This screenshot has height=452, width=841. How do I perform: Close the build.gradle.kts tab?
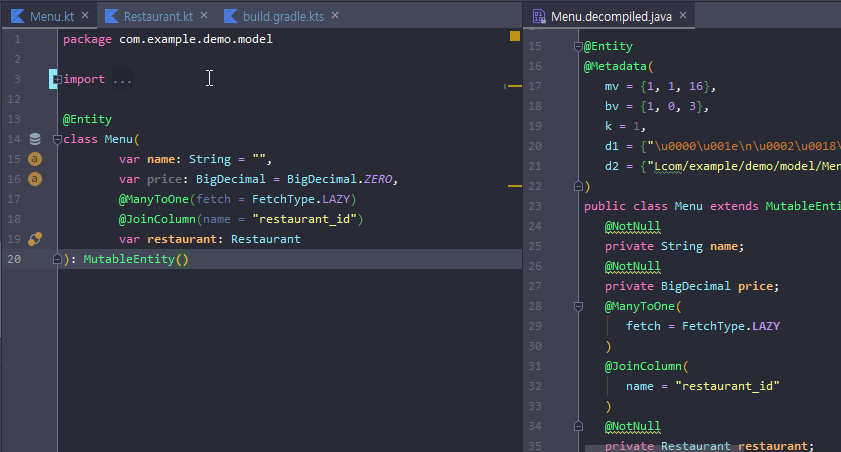pos(335,16)
